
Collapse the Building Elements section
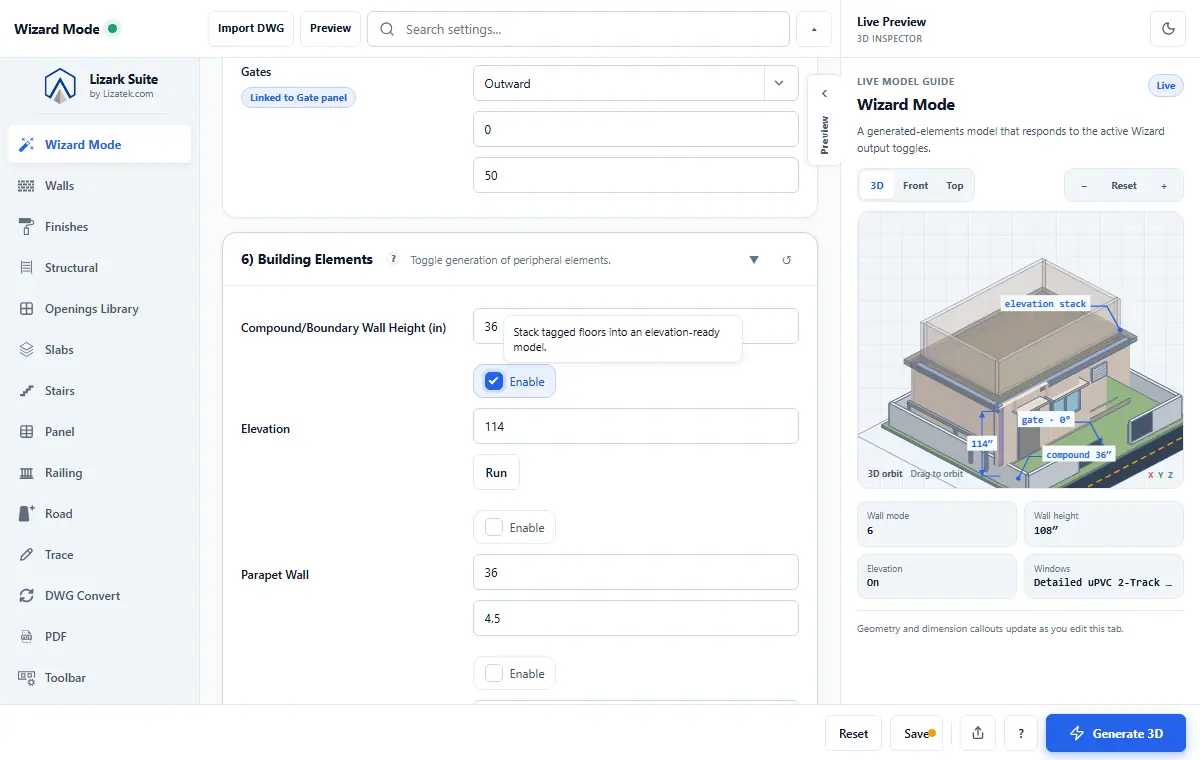pos(754,260)
